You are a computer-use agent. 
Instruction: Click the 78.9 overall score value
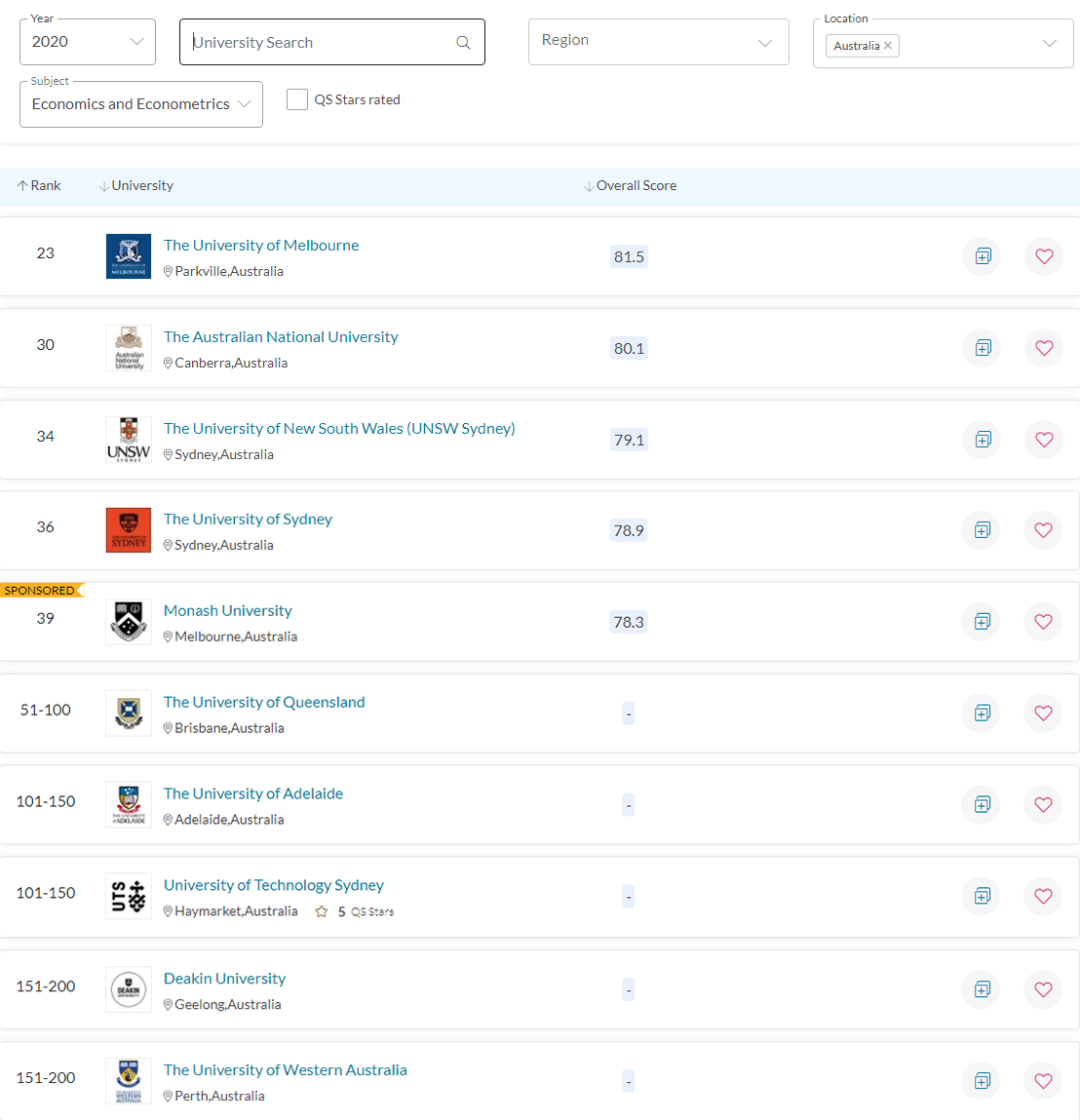pos(629,530)
